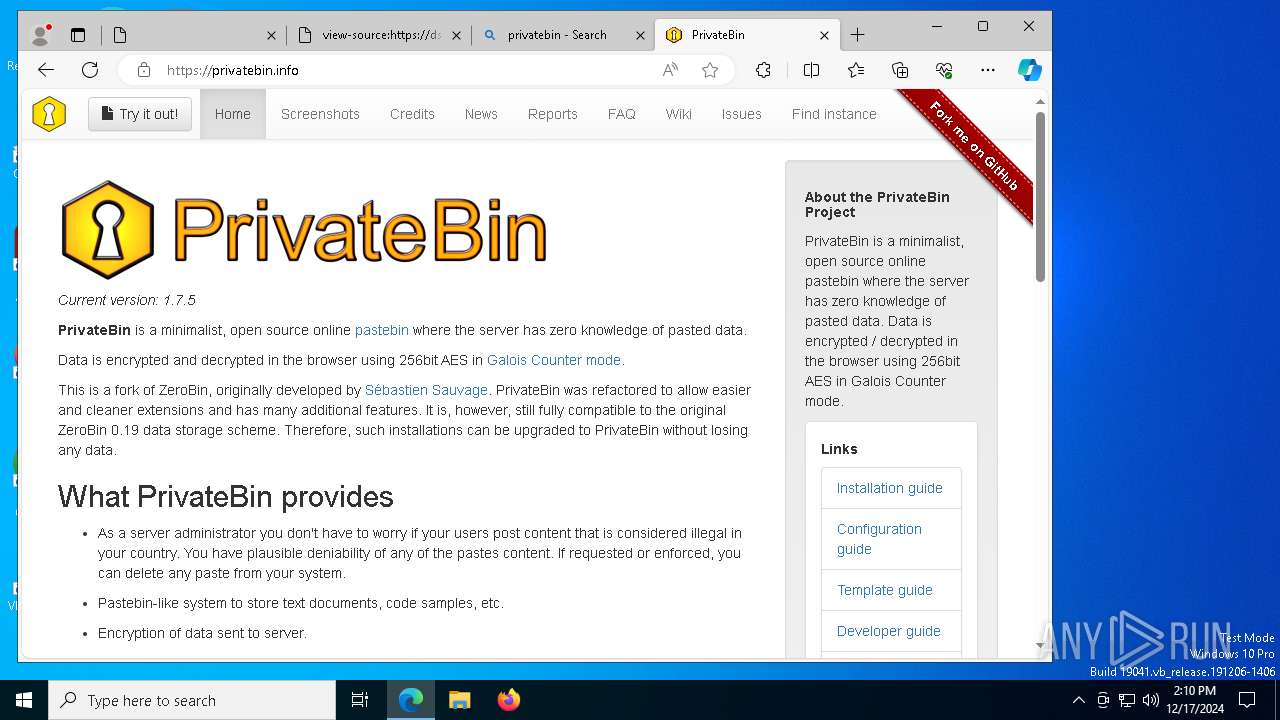Toggle the split screen icon
The height and width of the screenshot is (720, 1280).
click(811, 70)
